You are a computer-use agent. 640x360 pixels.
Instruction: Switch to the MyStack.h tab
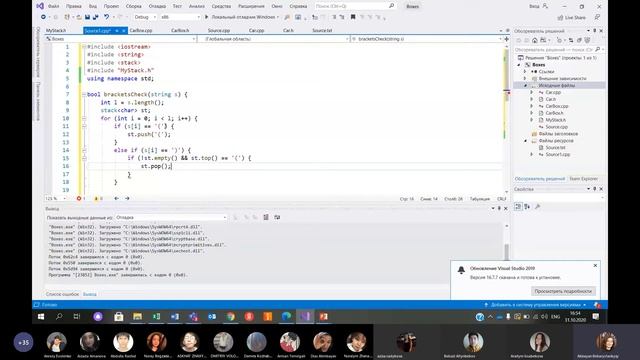point(56,31)
